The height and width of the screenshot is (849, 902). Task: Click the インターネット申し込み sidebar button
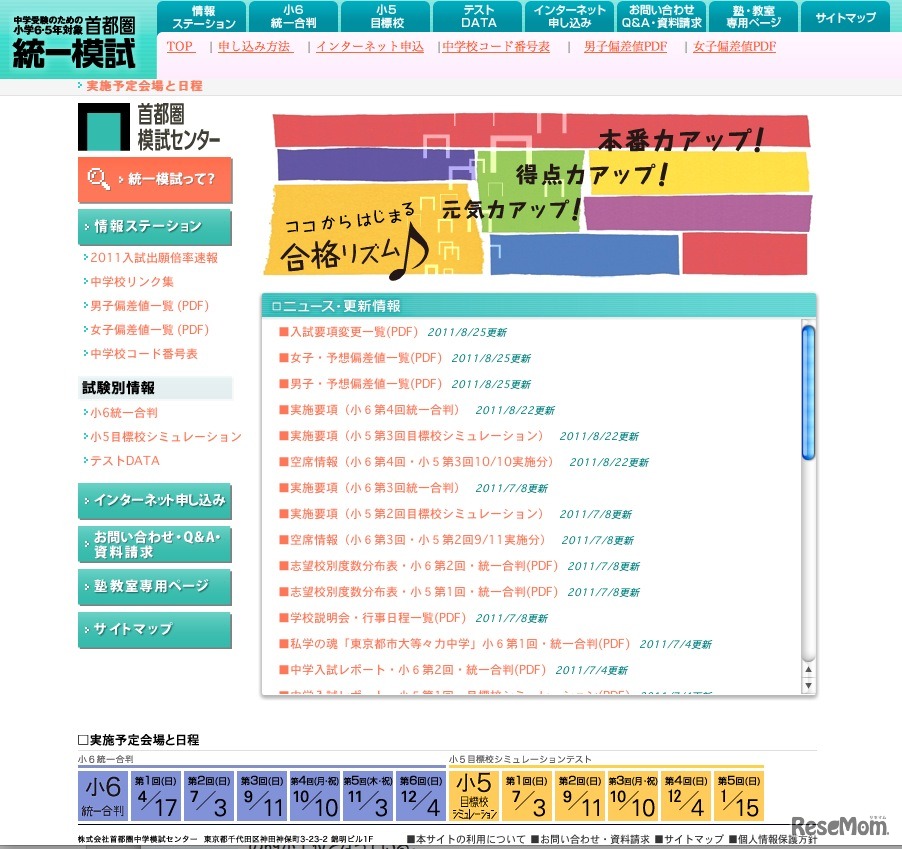155,498
